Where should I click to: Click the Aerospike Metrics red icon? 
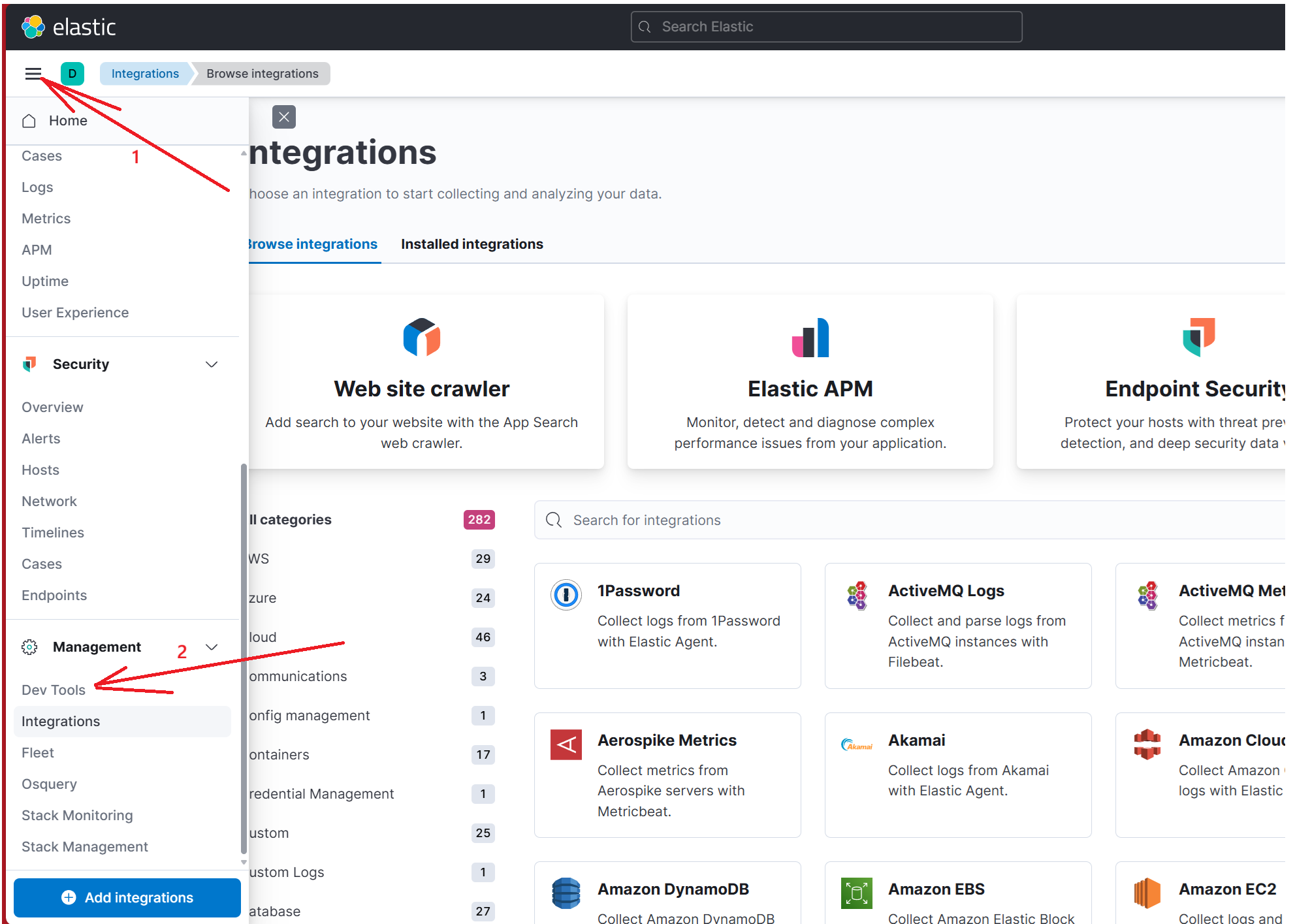[x=566, y=744]
